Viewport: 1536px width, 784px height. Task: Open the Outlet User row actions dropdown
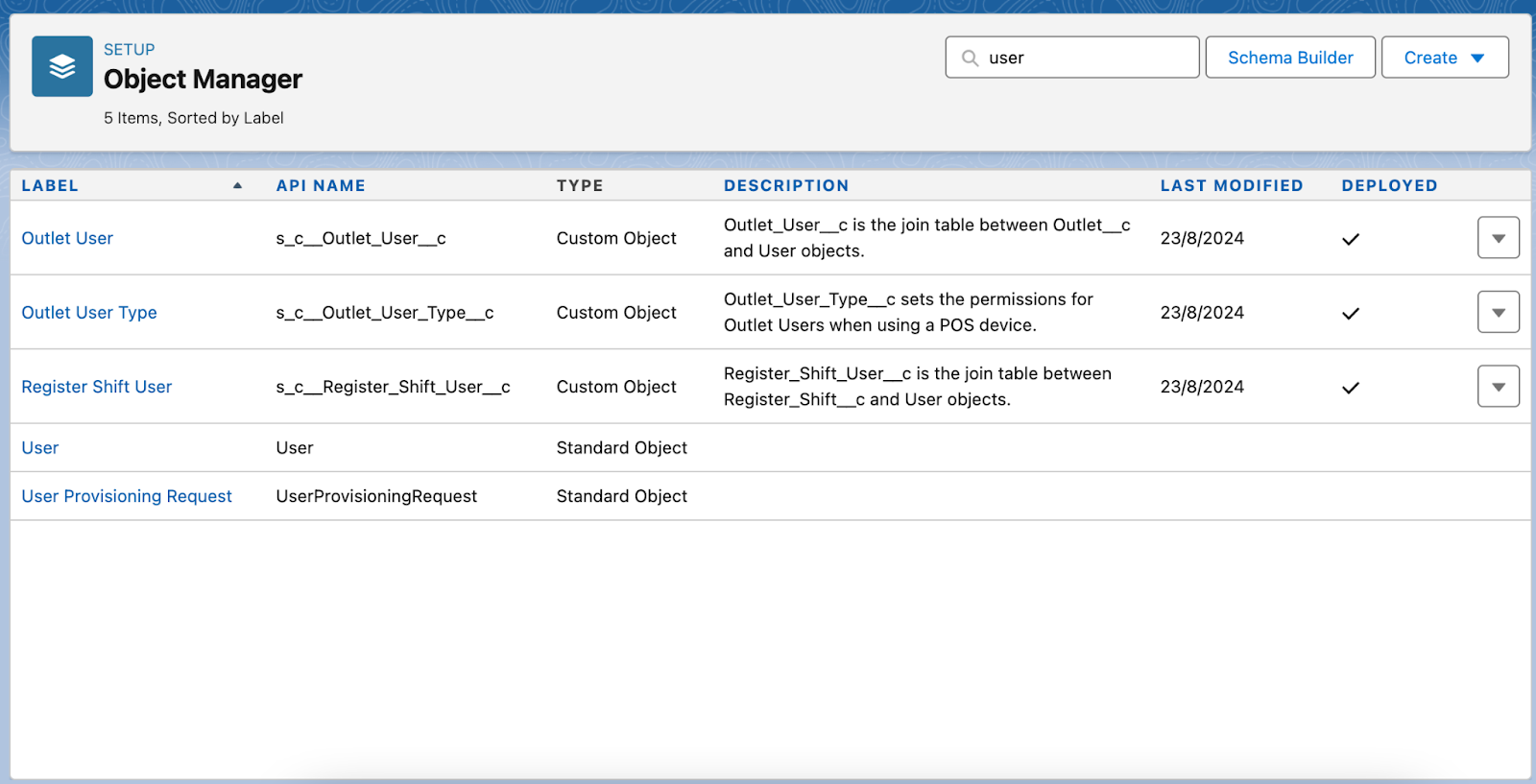[x=1499, y=238]
